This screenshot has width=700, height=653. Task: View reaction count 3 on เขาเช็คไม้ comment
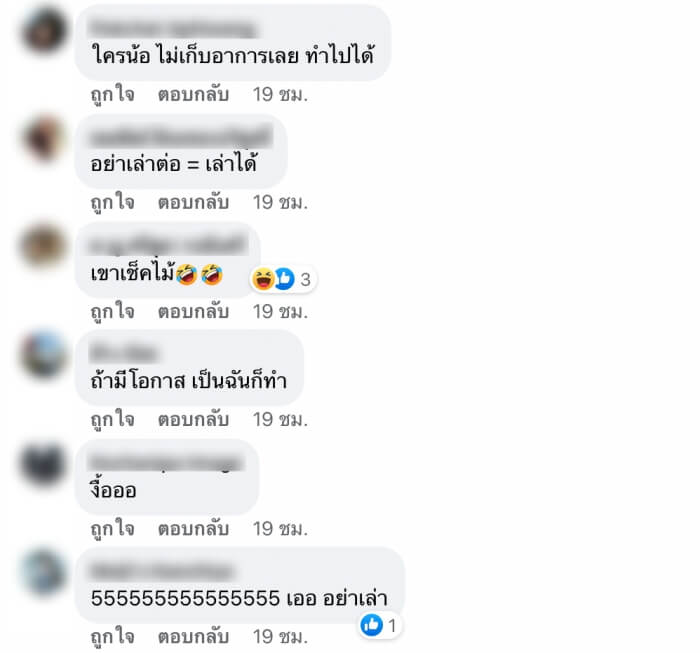[305, 279]
